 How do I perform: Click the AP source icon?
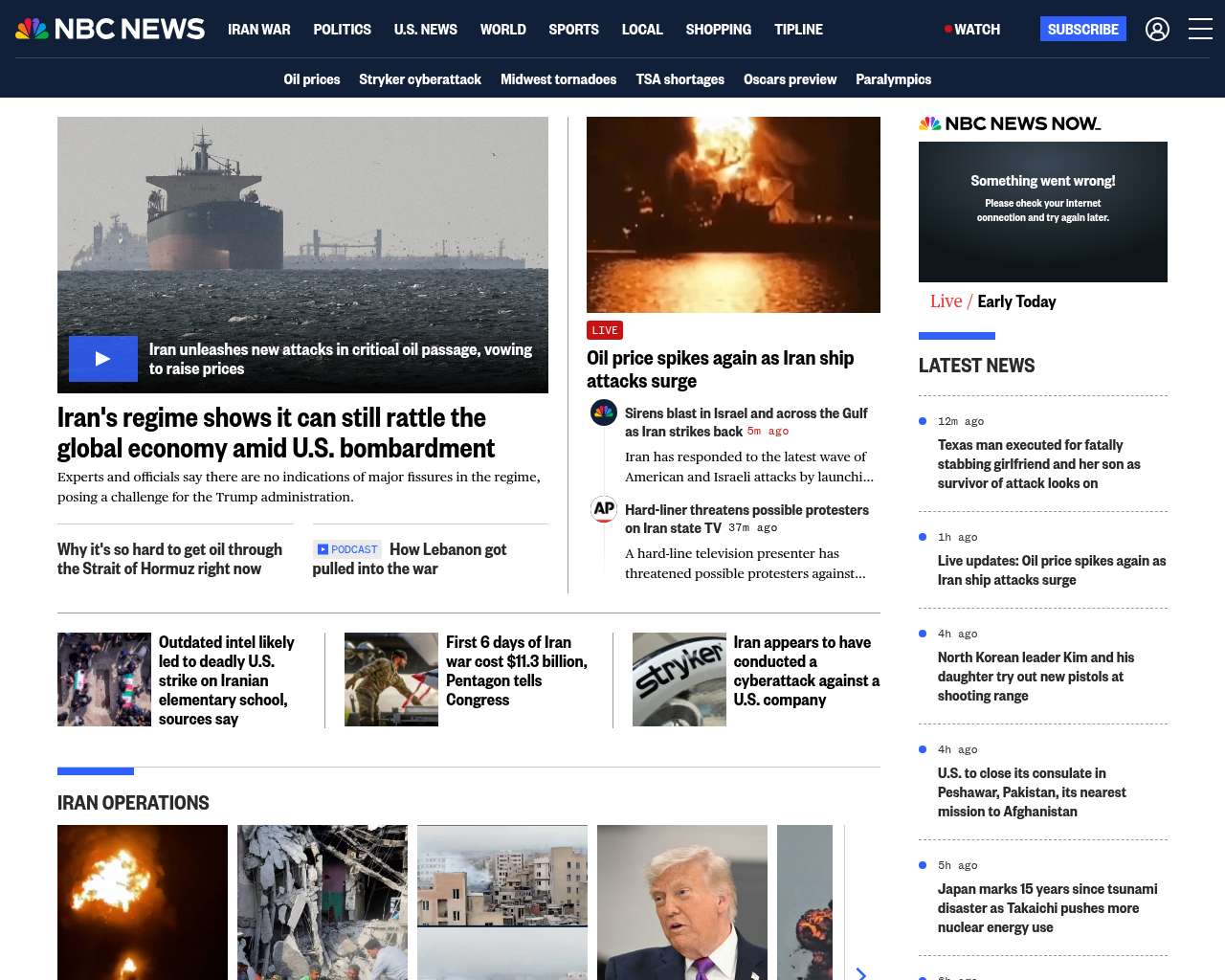coord(604,509)
